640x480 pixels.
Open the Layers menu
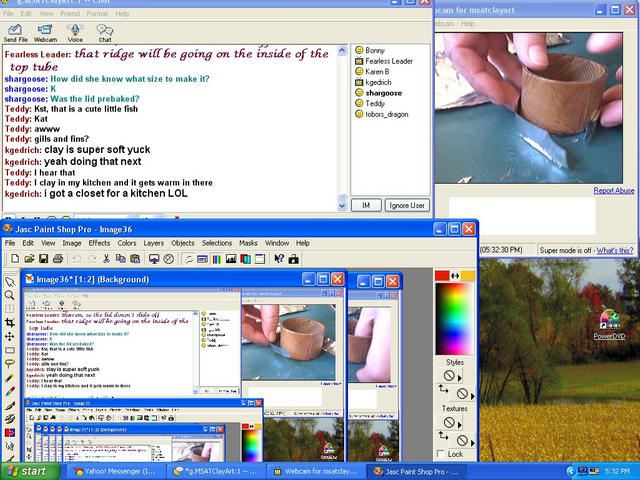point(153,243)
